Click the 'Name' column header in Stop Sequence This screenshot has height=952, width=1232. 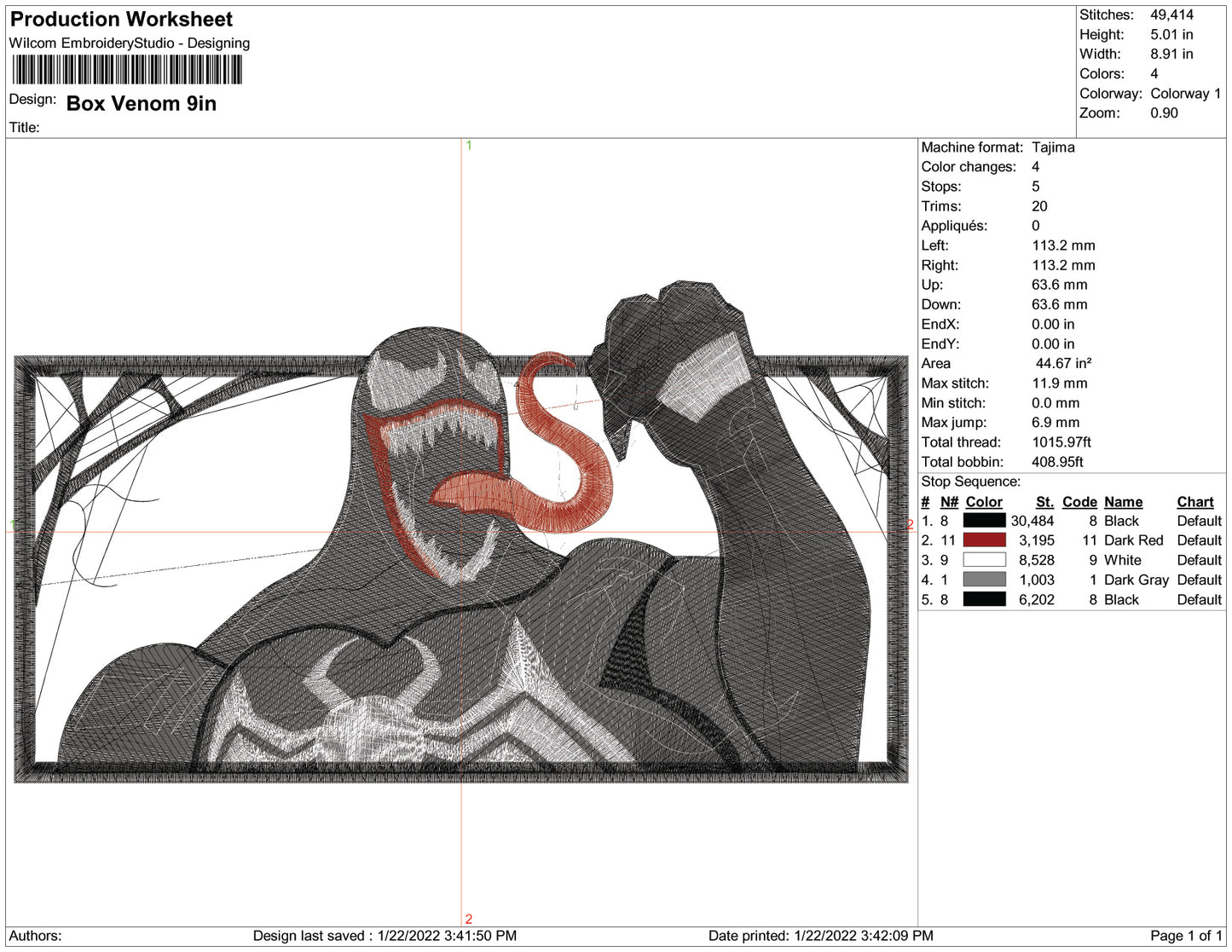1123,502
